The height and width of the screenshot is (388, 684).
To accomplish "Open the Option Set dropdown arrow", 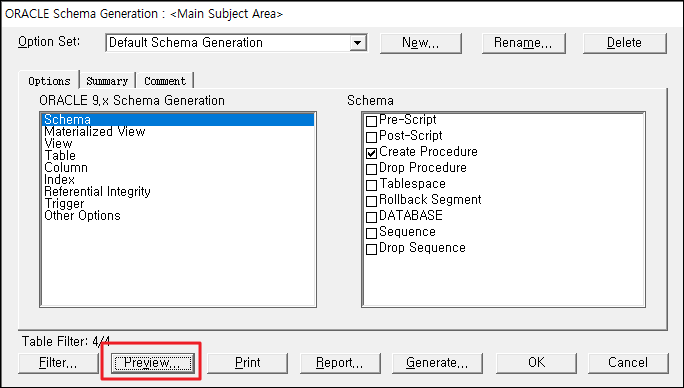I will tap(357, 43).
